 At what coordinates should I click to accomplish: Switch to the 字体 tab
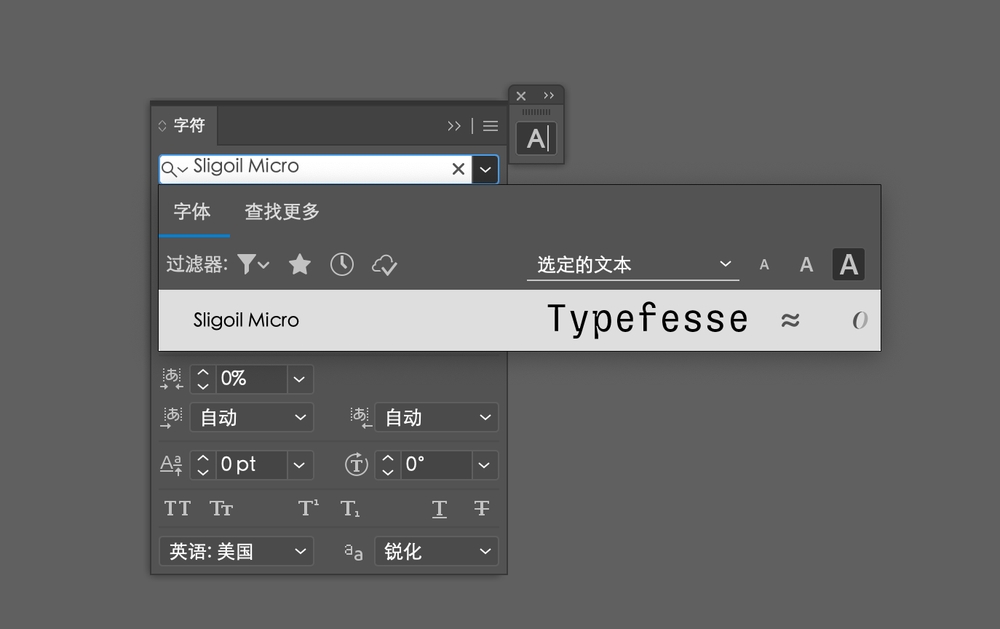click(x=192, y=212)
